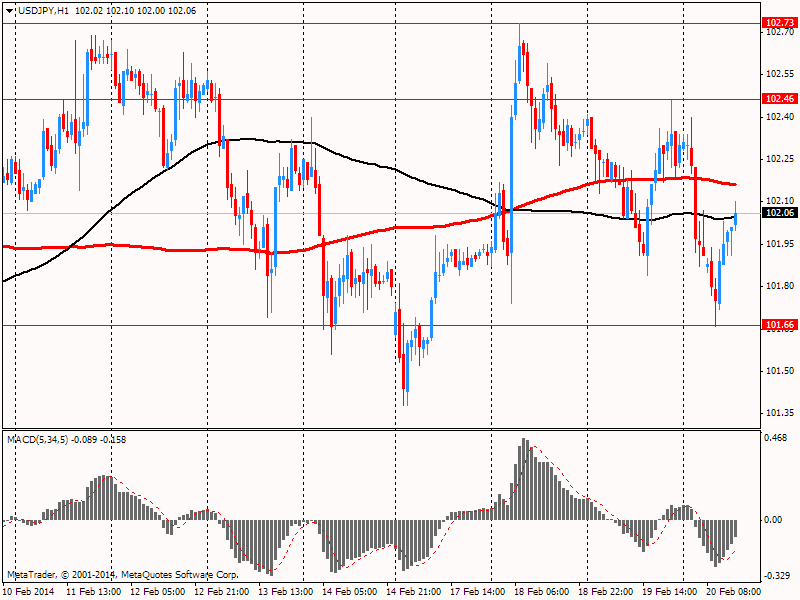This screenshot has width=800, height=600.
Task: Click the 13 Feb 13:00 time label
Action: click(286, 591)
